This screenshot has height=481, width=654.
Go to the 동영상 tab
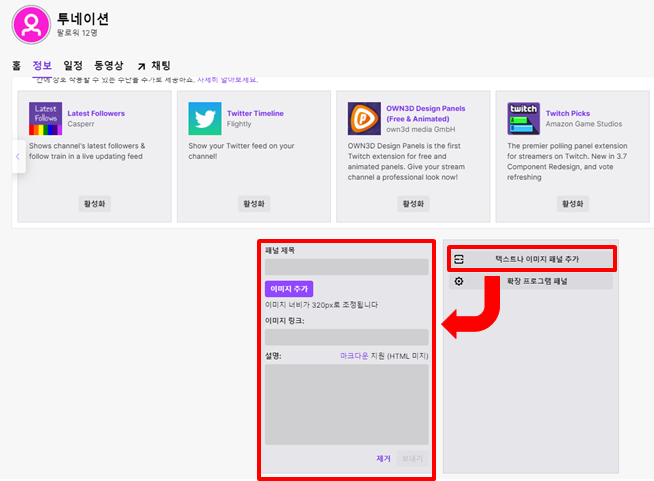(x=107, y=66)
